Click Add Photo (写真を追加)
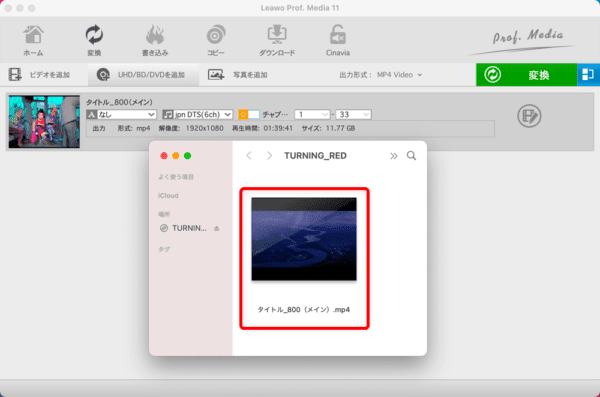 point(238,75)
